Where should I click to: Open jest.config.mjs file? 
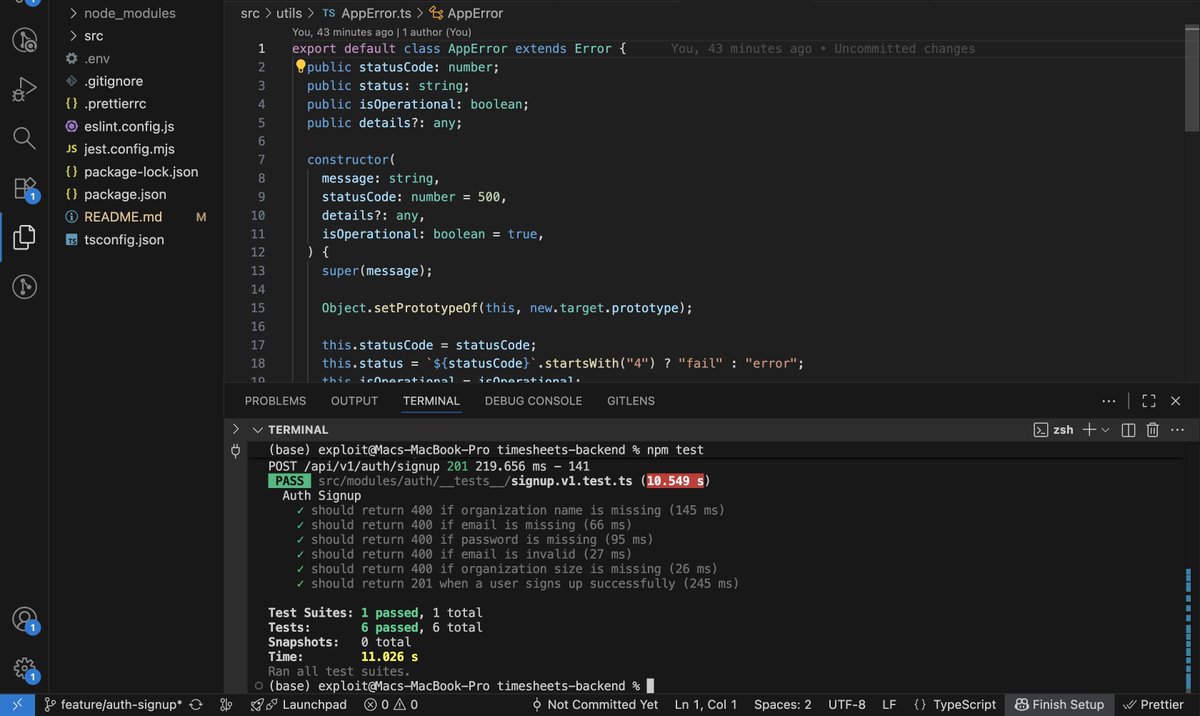pyautogui.click(x=129, y=149)
